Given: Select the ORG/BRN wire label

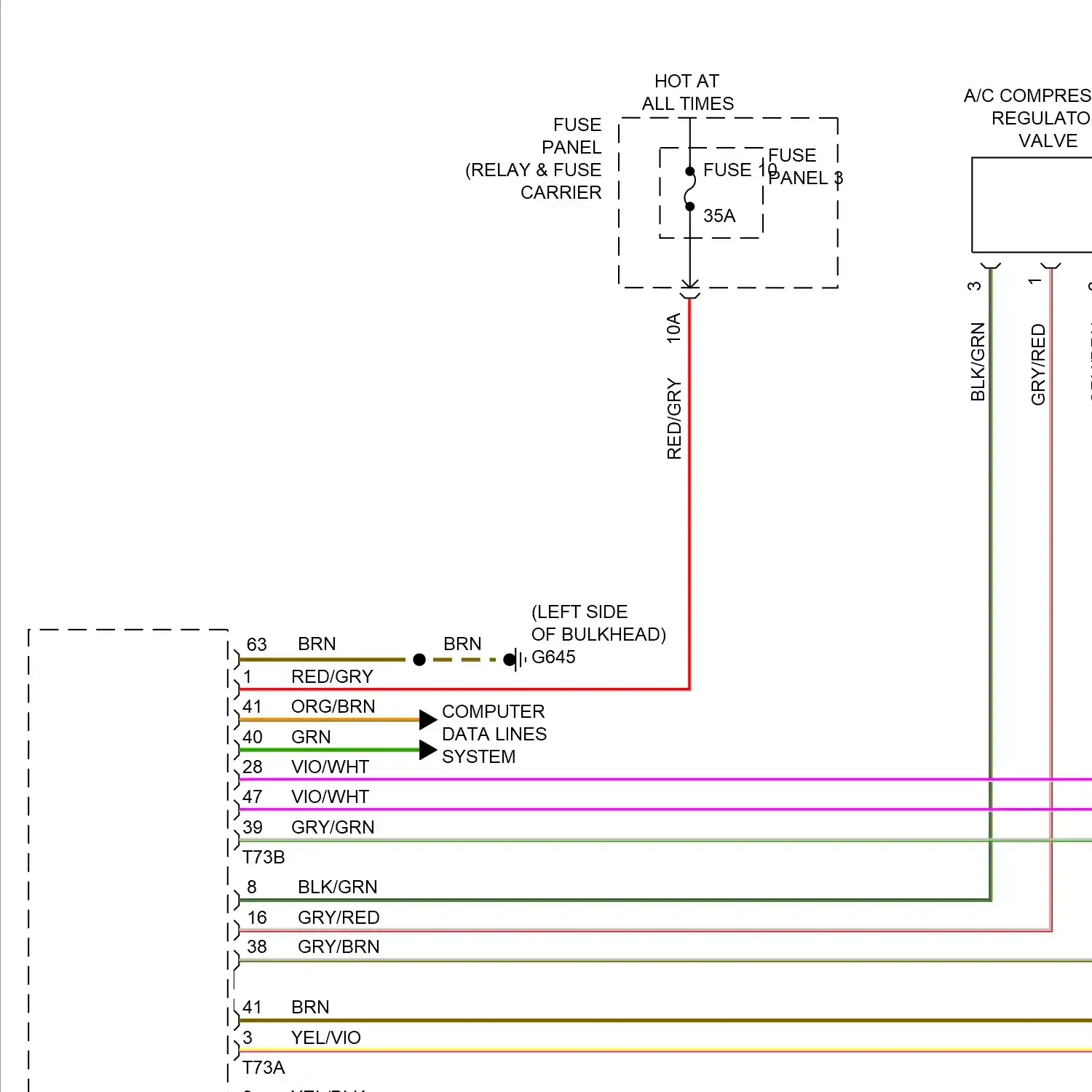Looking at the screenshot, I should tap(333, 707).
